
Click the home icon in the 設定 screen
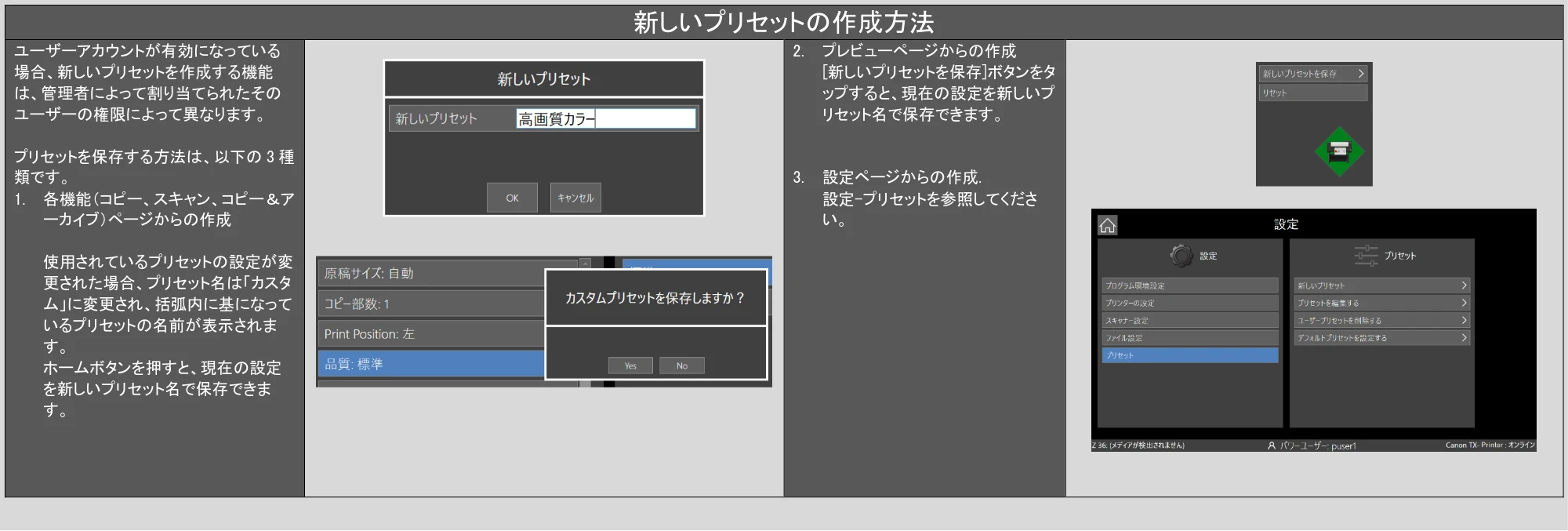click(1107, 226)
